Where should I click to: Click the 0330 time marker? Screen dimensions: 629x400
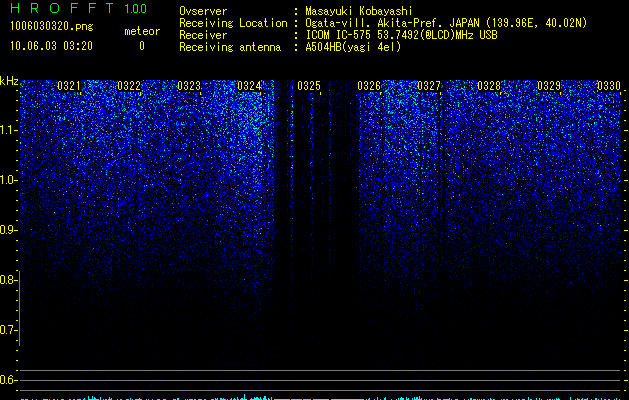coord(609,86)
